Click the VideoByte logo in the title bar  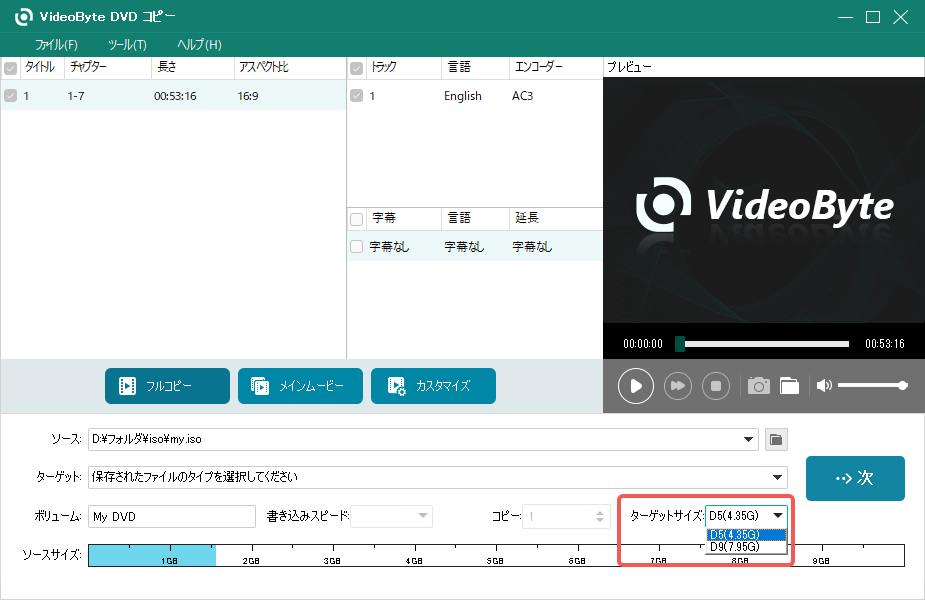22,16
